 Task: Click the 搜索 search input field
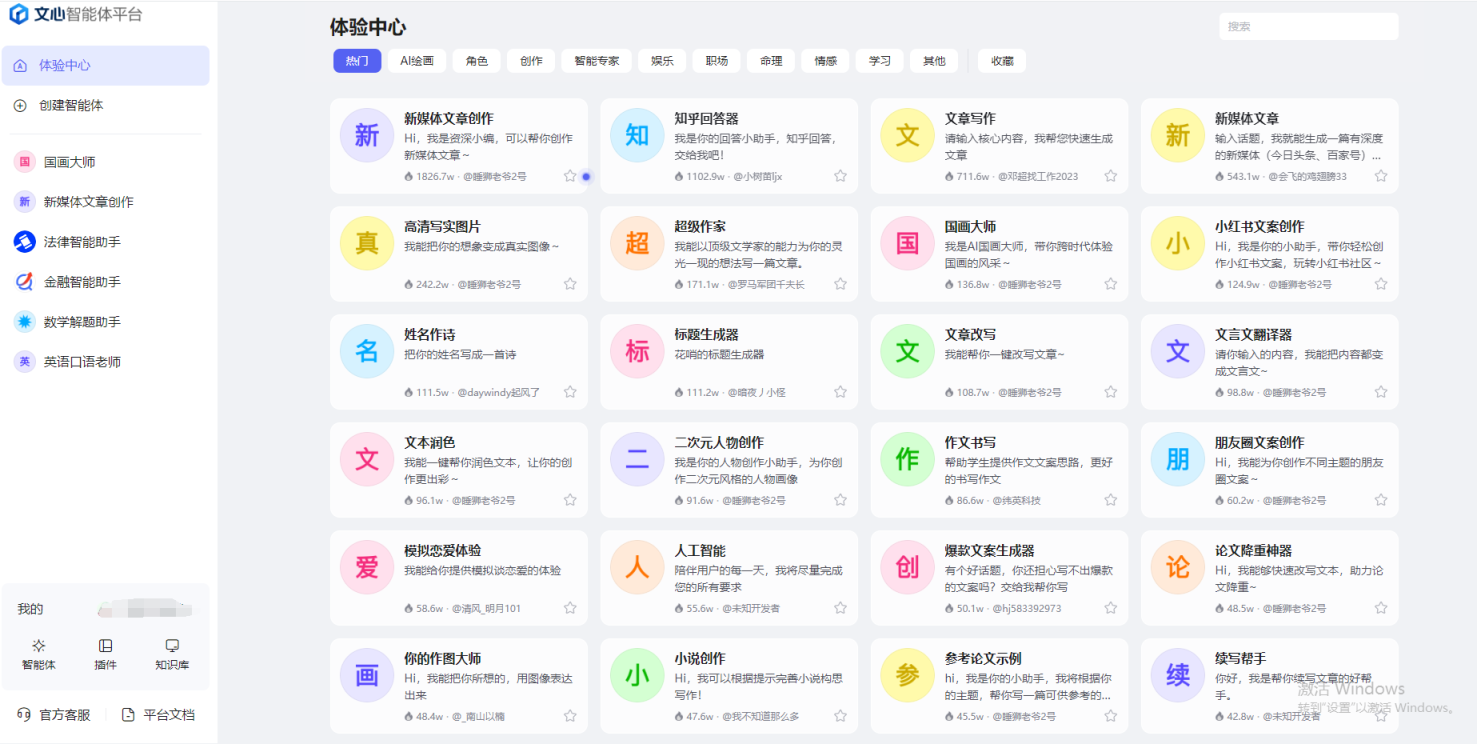1307,25
